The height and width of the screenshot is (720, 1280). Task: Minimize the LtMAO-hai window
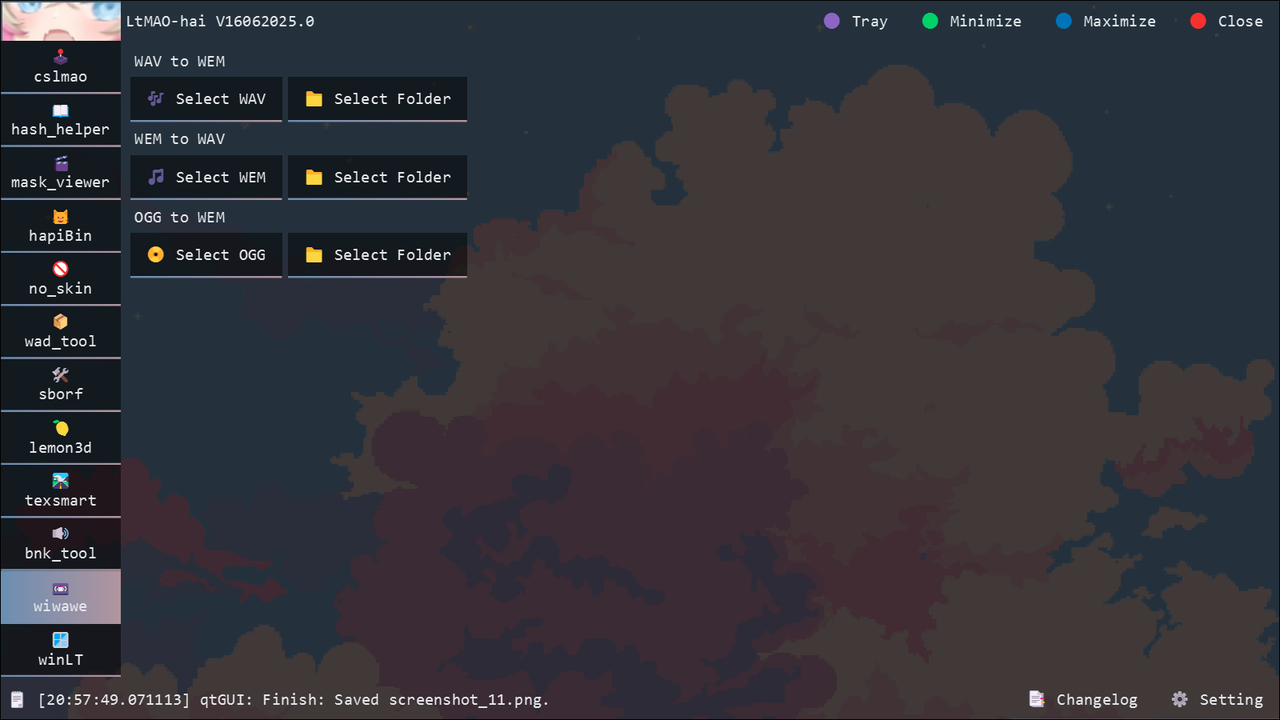pyautogui.click(x=972, y=21)
